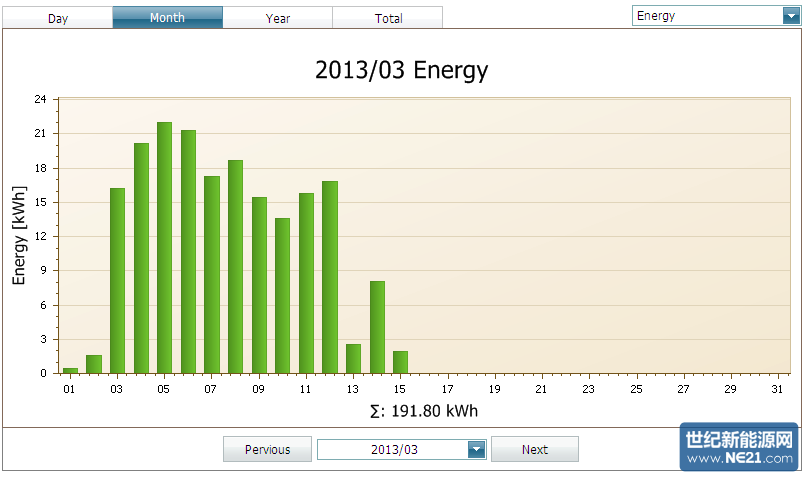The height and width of the screenshot is (477, 804).
Task: Open the 2013/03 date dropdown arrow
Action: click(x=476, y=450)
